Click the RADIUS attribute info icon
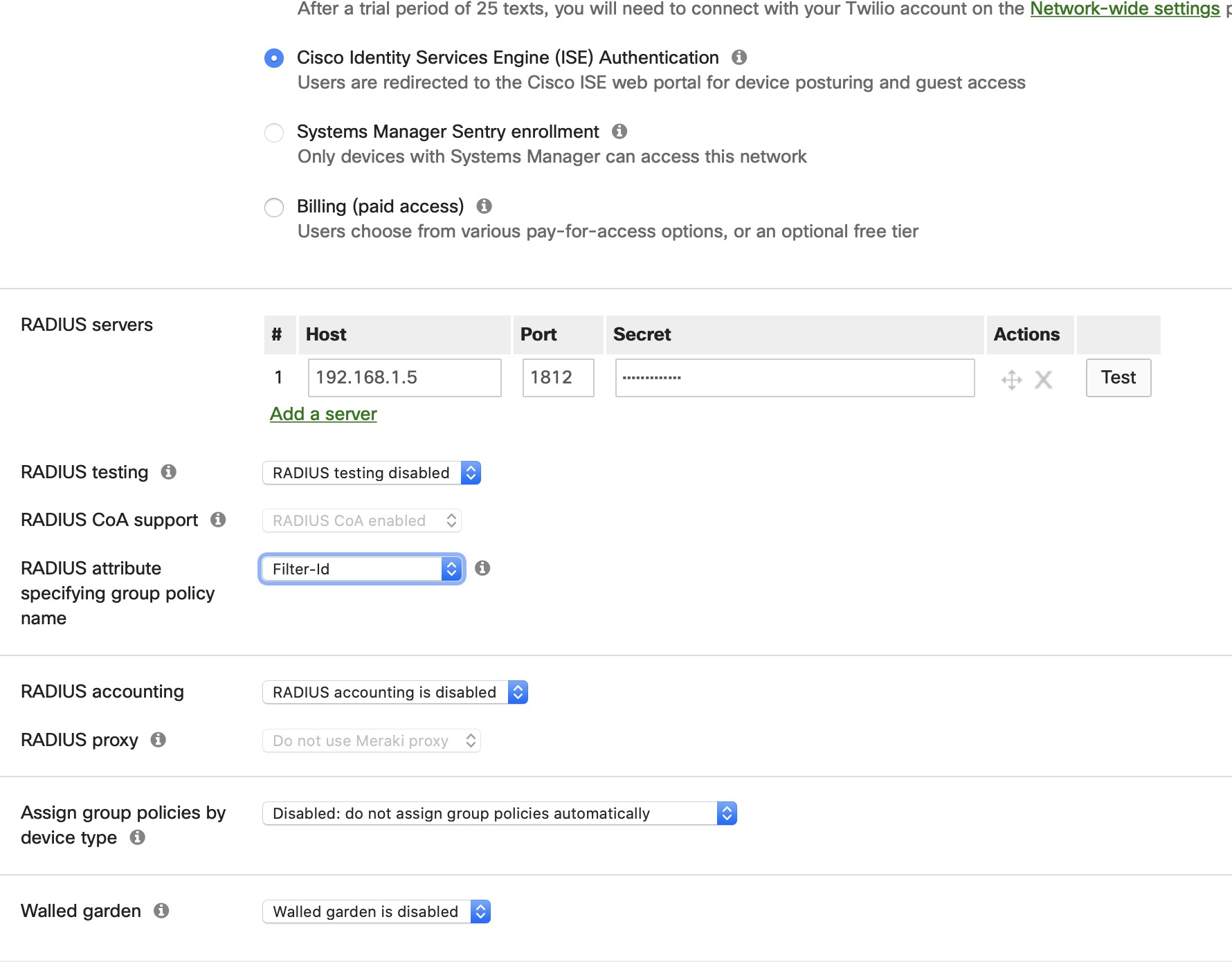 coord(483,568)
